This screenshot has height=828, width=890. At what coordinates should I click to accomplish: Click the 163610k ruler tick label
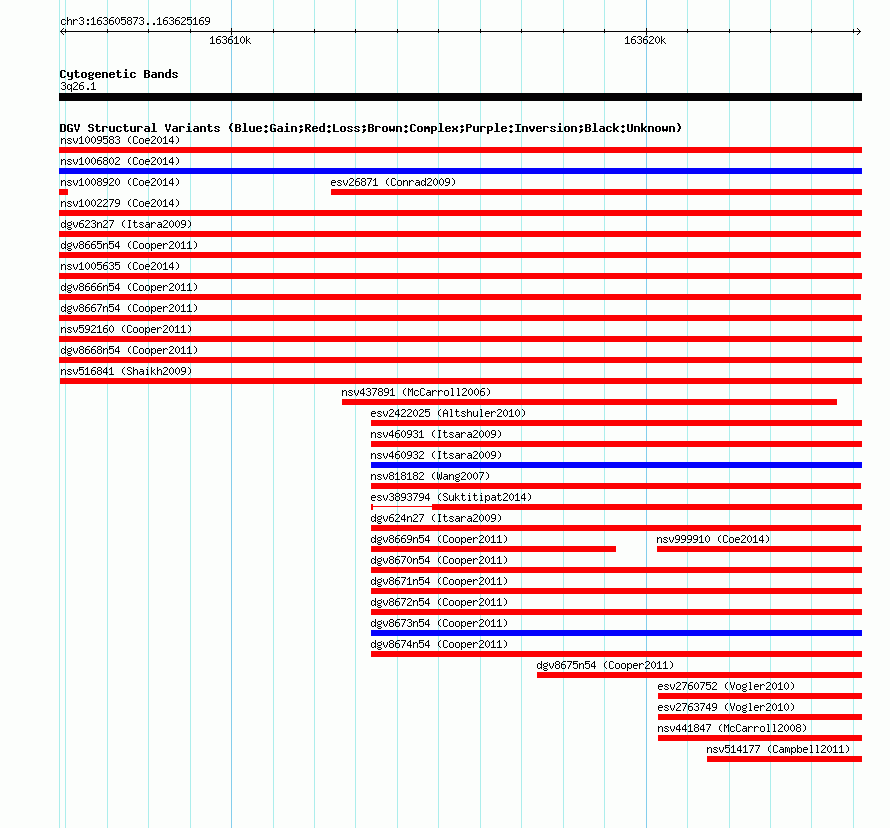[x=230, y=40]
